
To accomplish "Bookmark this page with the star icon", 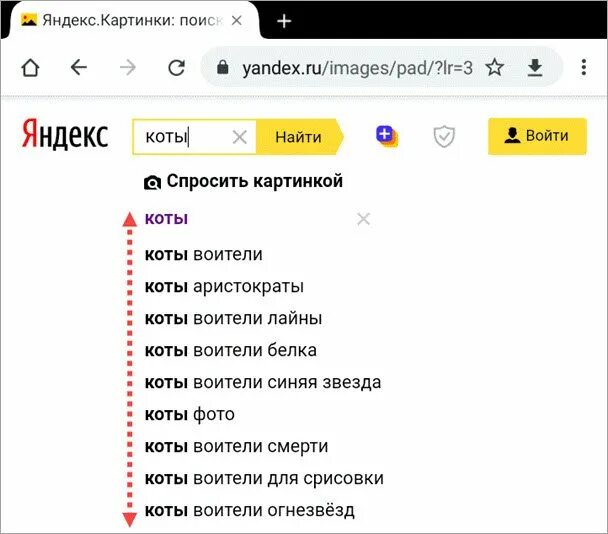I will 495,67.
